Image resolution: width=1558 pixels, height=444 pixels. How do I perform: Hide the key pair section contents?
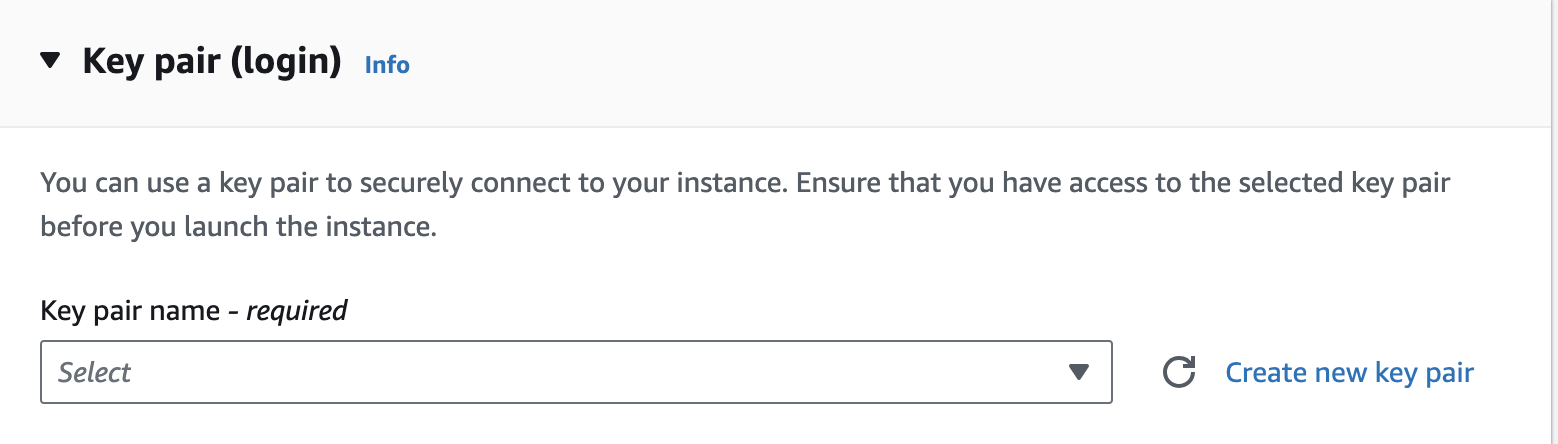pos(50,62)
